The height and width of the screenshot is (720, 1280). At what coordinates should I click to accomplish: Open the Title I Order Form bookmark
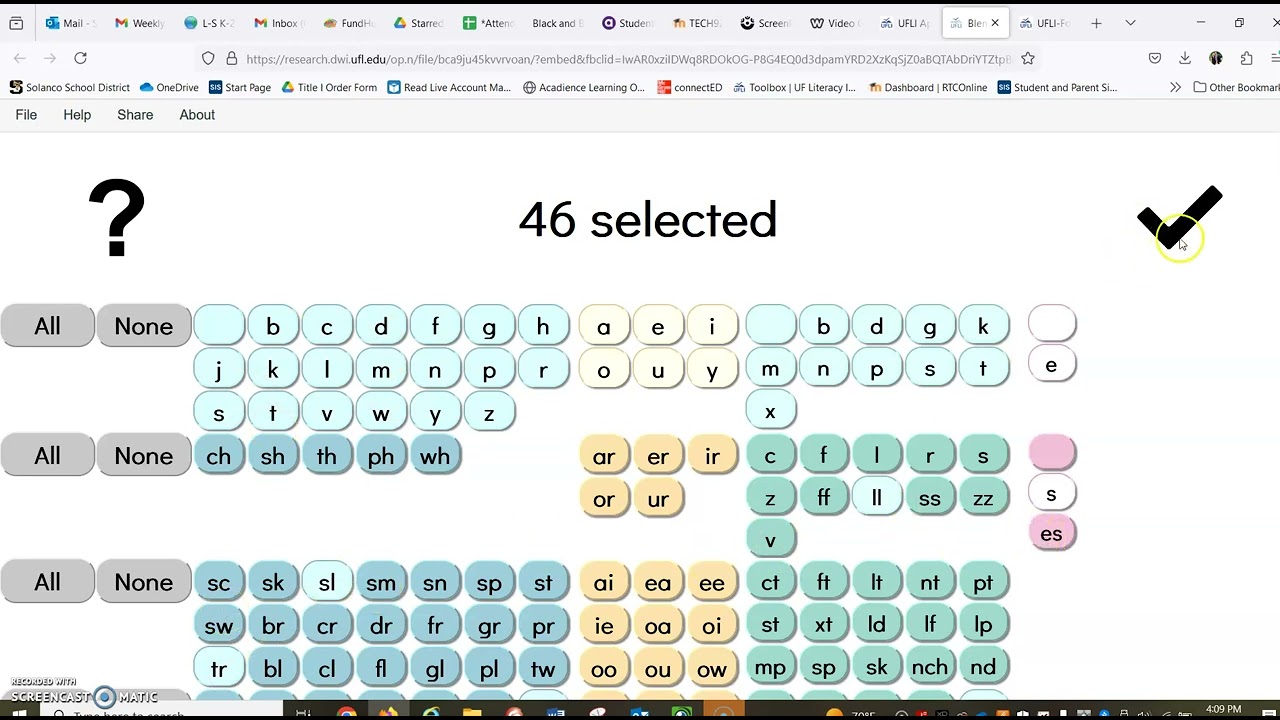[329, 88]
